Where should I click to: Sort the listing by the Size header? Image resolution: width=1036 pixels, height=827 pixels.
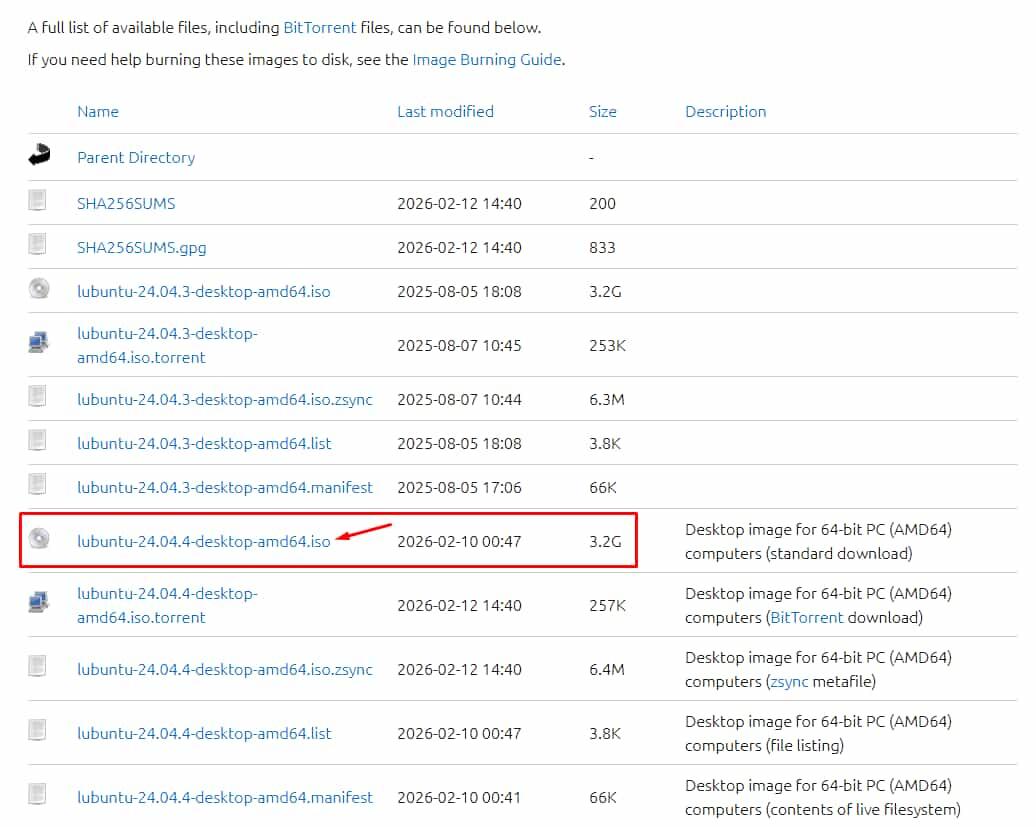(602, 112)
